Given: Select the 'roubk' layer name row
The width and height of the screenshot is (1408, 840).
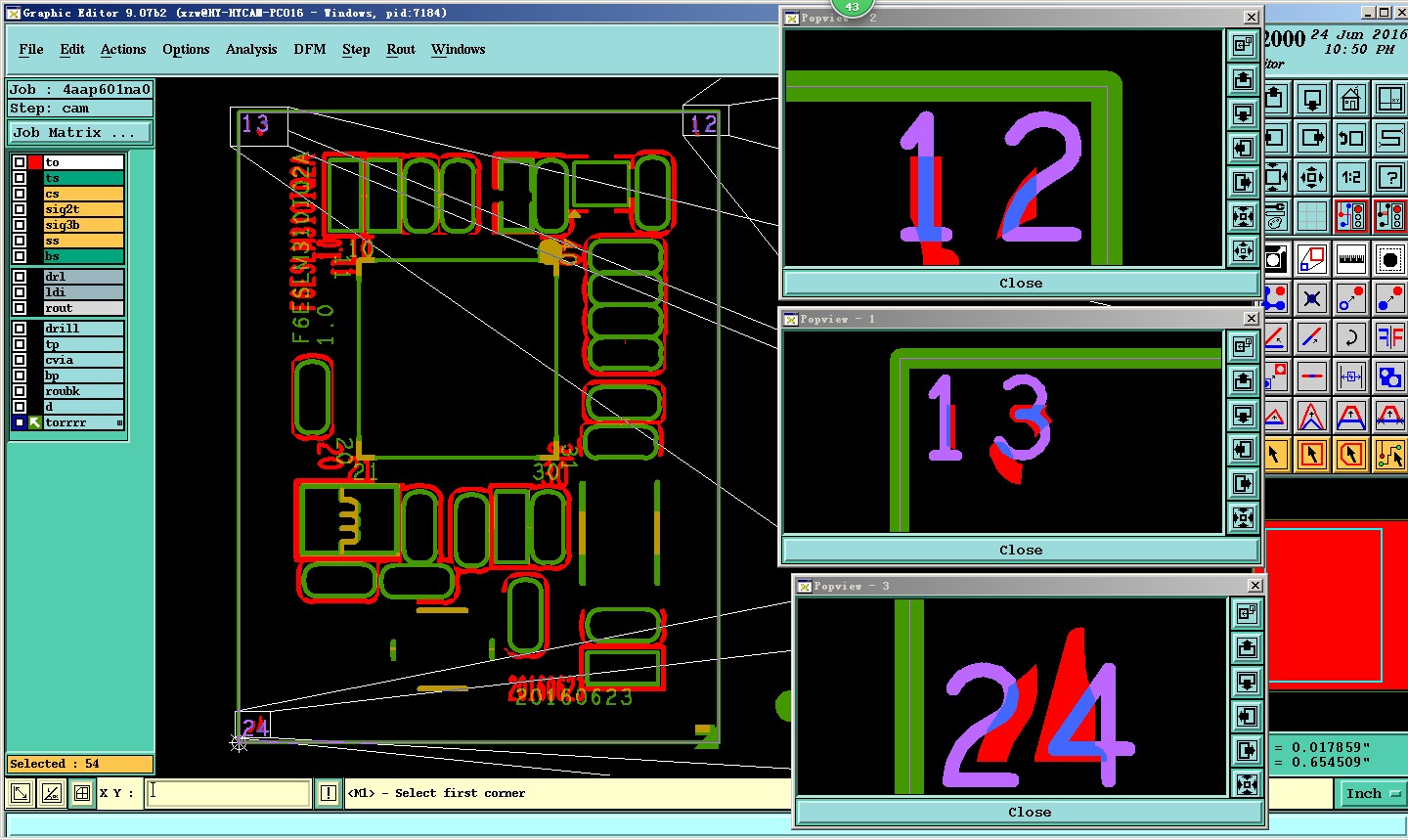Looking at the screenshot, I should tap(84, 391).
